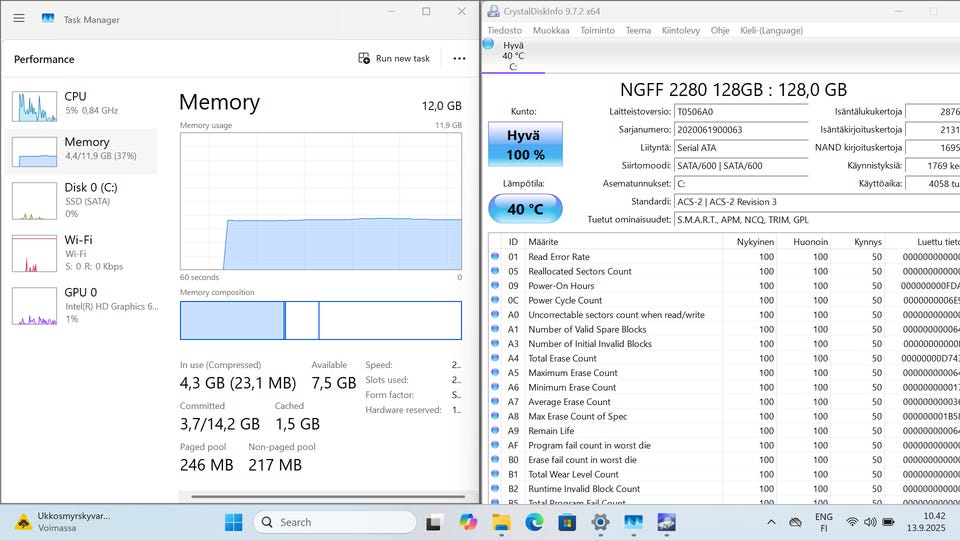Click the Nykyinen column header
960x540 pixels.
(x=751, y=241)
